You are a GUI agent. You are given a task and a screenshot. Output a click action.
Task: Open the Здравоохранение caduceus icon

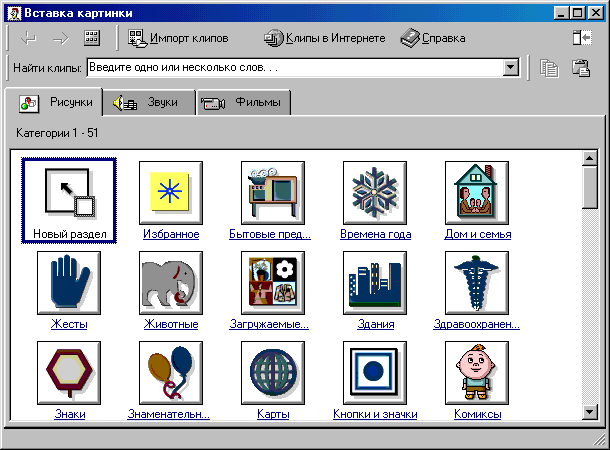[477, 283]
